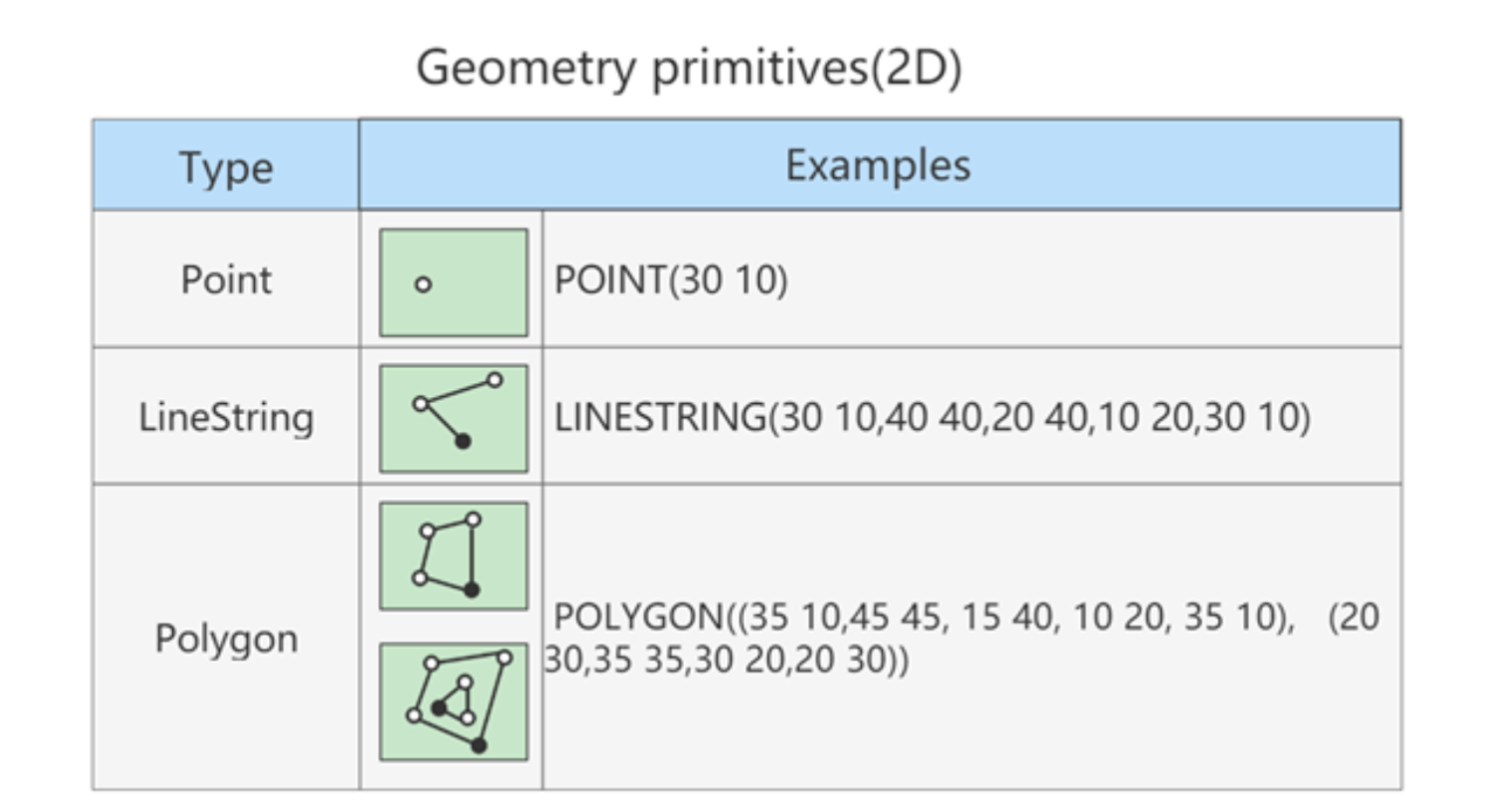Click the filled black vertex of simple Polygon
Viewport: 1512px width, 809px height.
[472, 589]
